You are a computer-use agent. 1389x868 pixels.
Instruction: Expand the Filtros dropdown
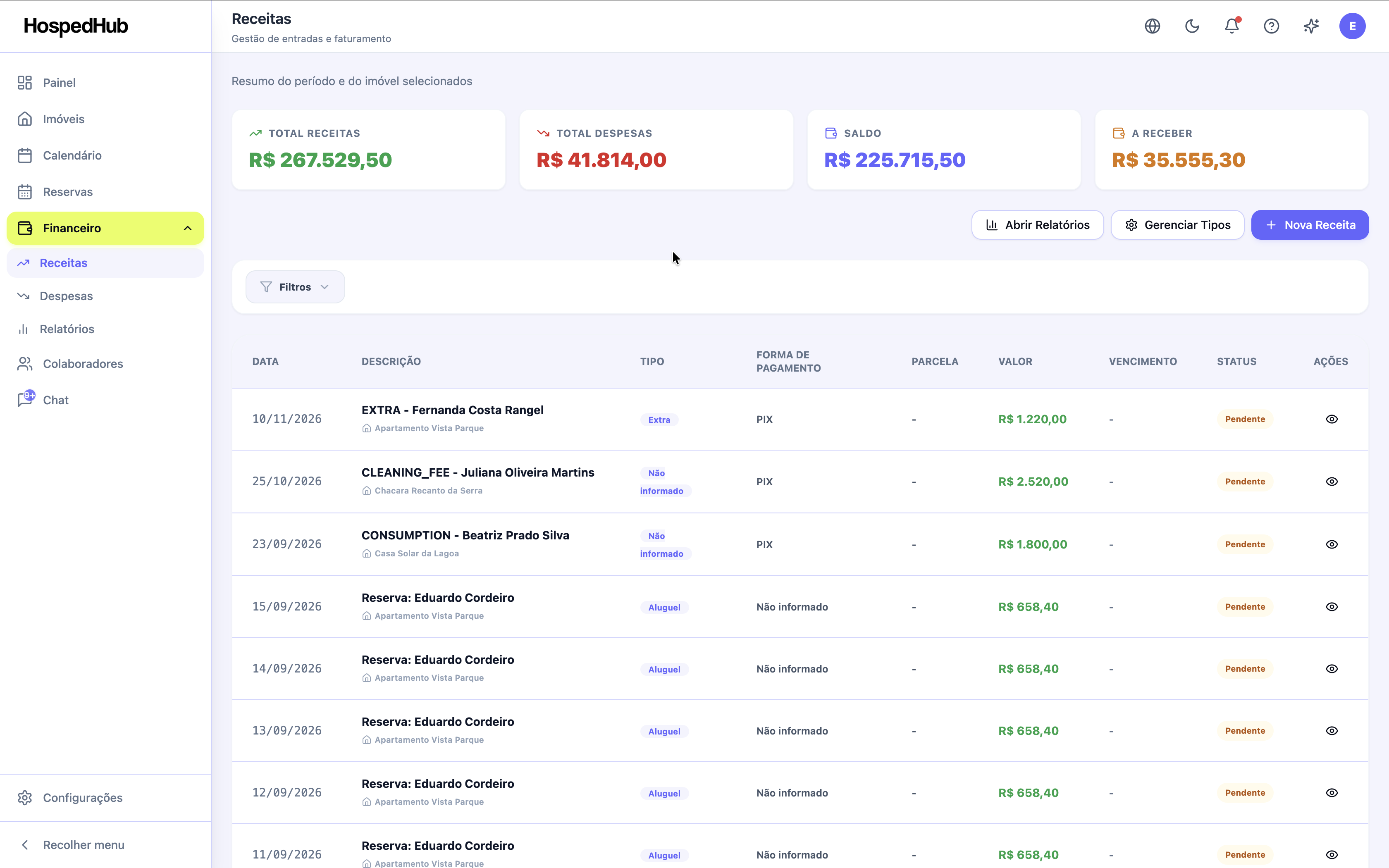[x=295, y=286]
